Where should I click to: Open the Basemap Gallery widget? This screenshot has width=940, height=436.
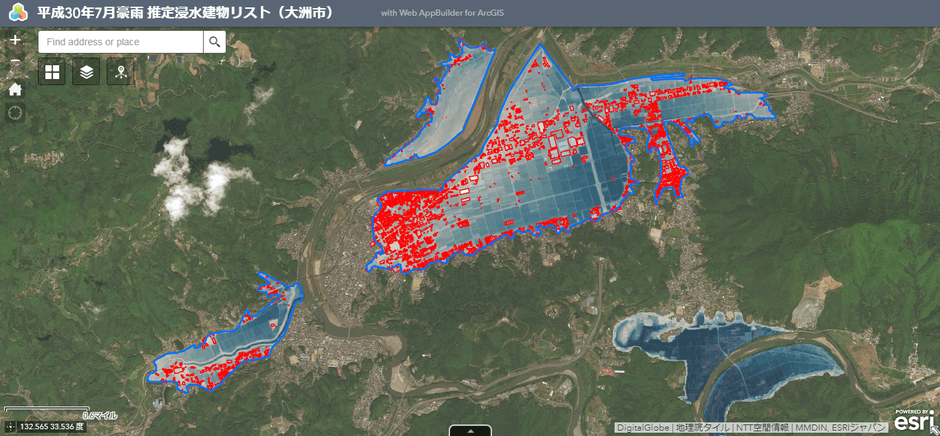click(52, 72)
